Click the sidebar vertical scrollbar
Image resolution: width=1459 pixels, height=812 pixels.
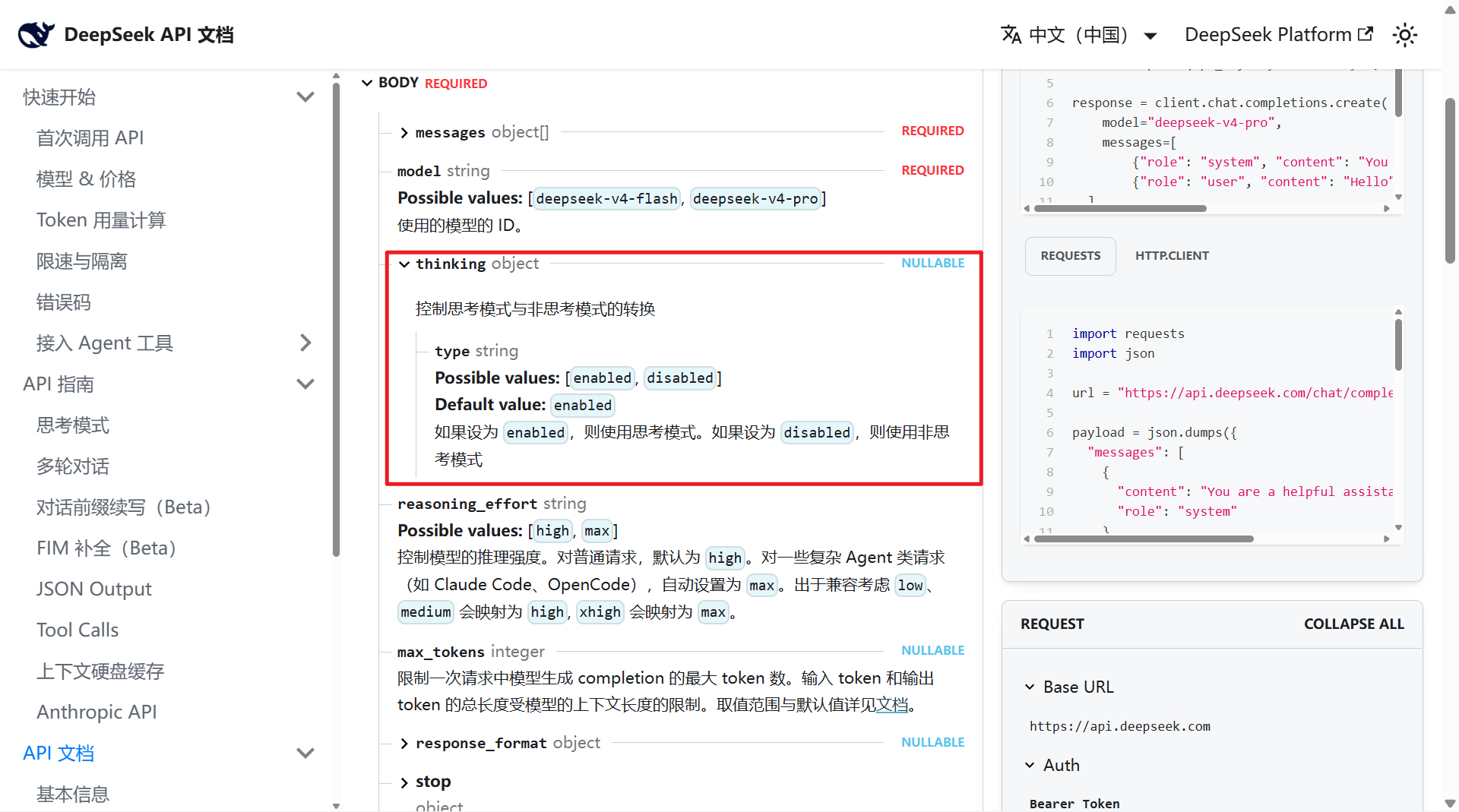(x=336, y=319)
